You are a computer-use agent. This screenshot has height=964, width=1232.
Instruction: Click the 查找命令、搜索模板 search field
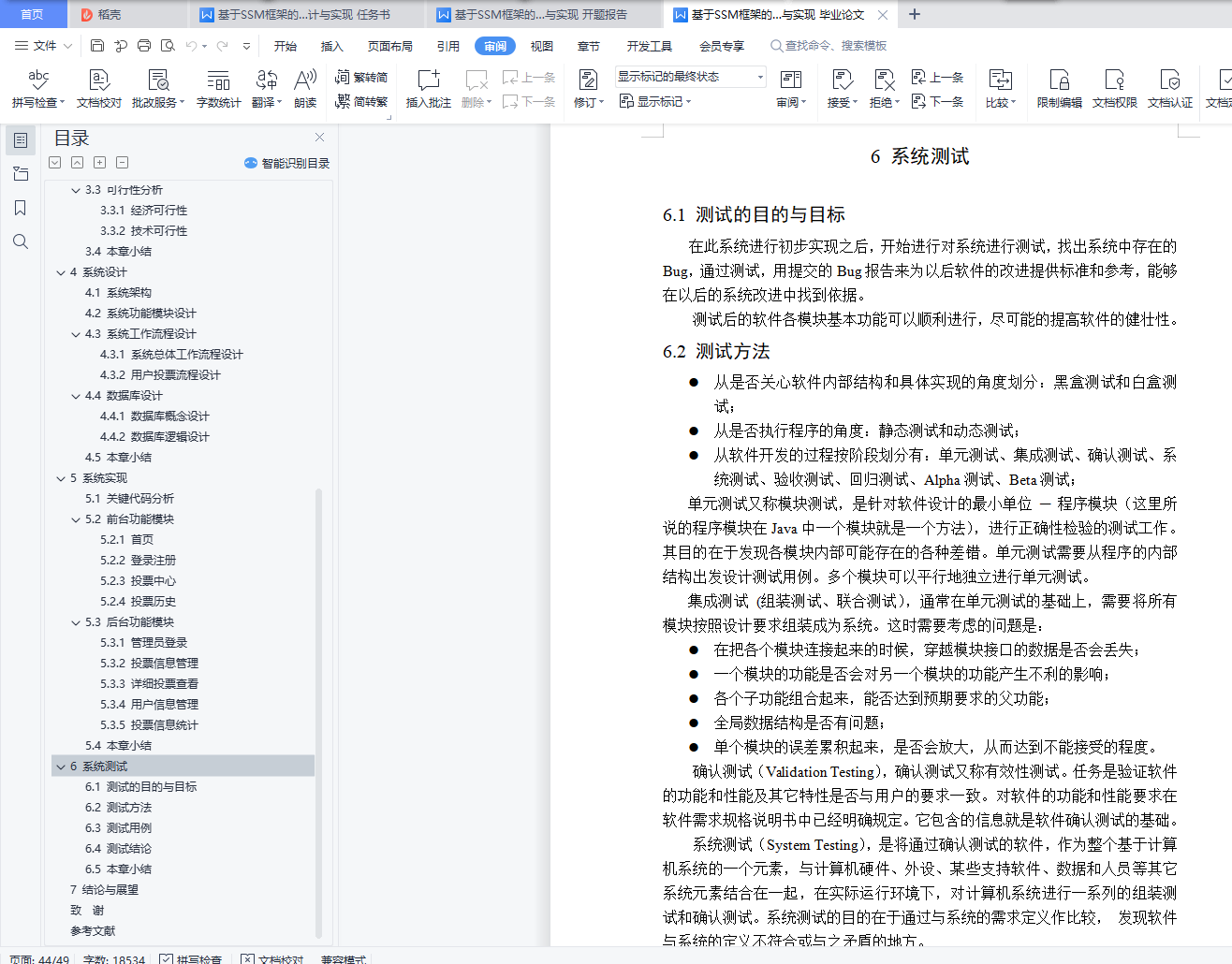(829, 46)
